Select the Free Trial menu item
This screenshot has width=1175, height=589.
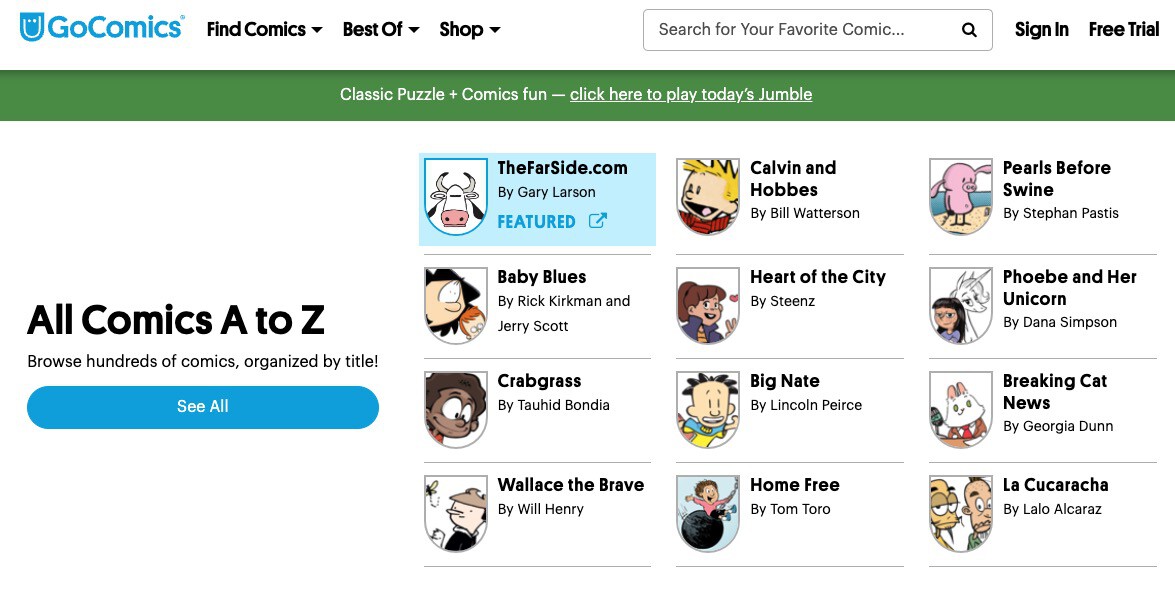click(1123, 30)
